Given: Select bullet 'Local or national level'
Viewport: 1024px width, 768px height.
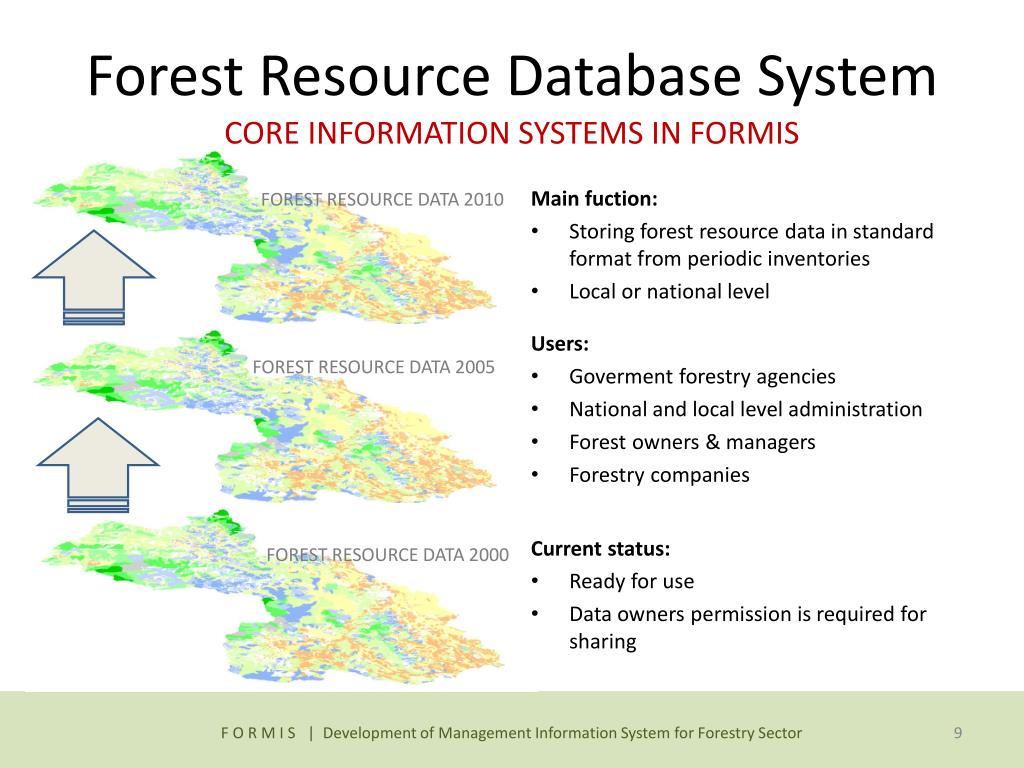Looking at the screenshot, I should click(669, 291).
